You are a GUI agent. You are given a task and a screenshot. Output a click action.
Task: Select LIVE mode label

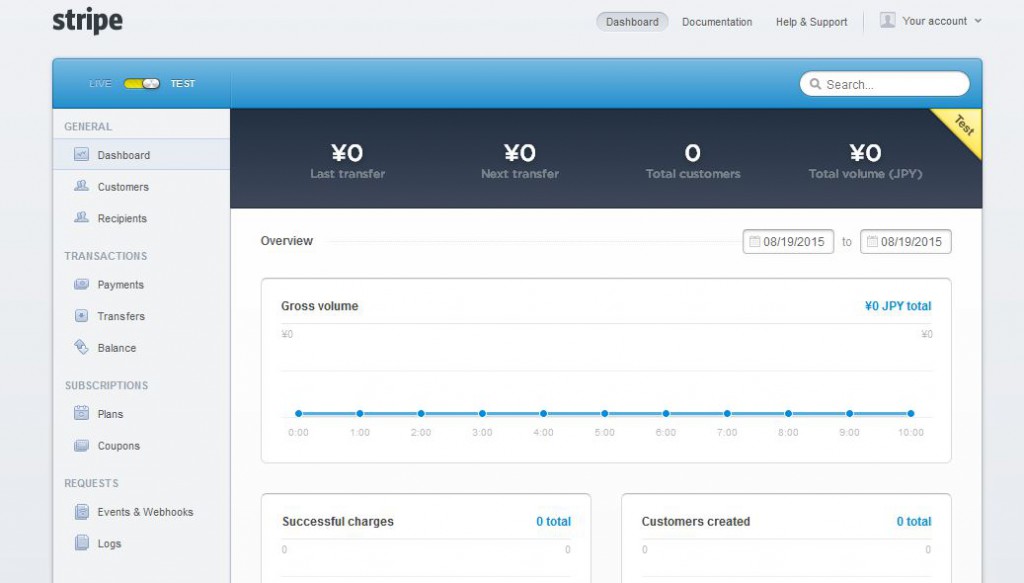100,84
